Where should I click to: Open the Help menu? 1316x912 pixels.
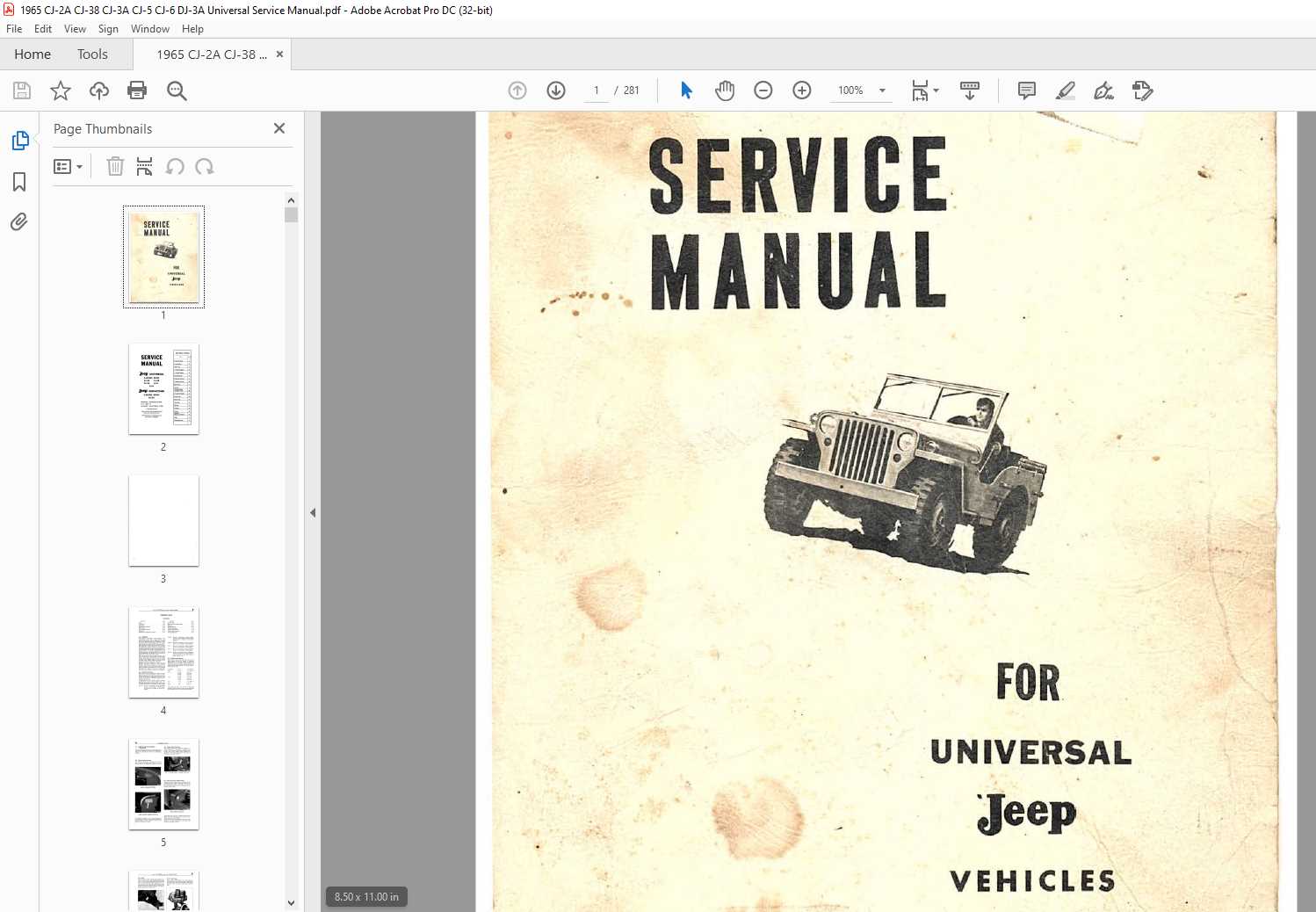coord(192,29)
